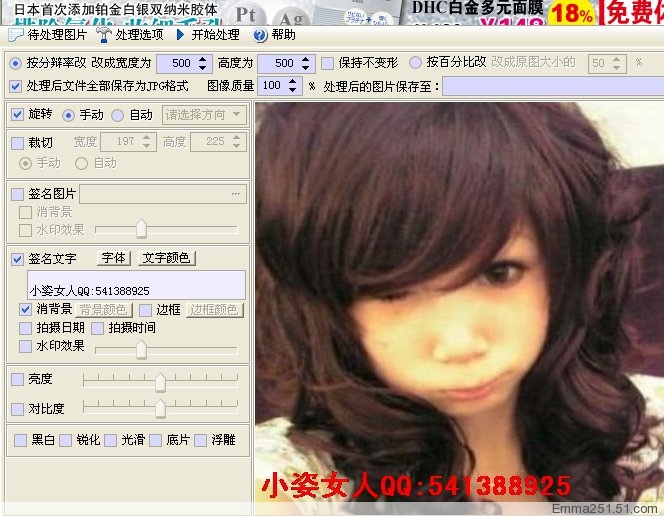
Task: Enable the 签名图片 checkbox
Action: click(17, 194)
